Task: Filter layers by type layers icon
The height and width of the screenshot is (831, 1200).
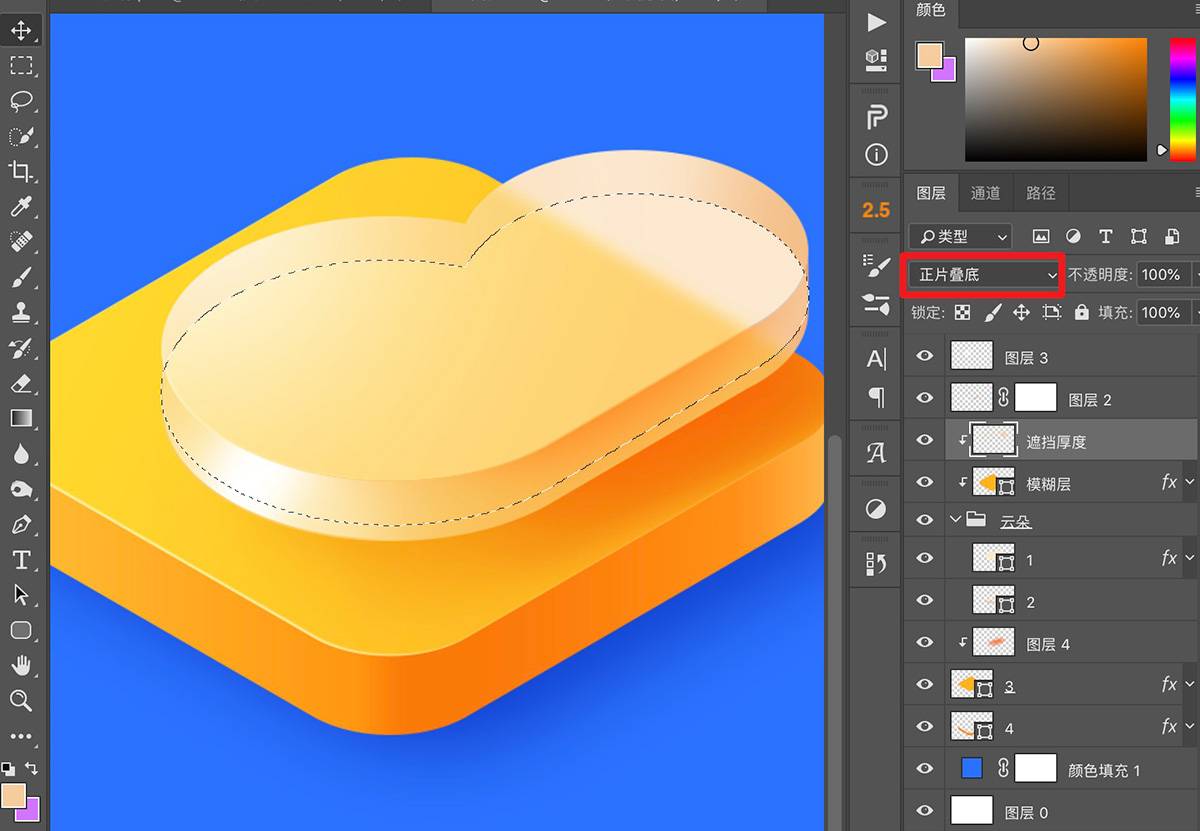Action: pyautogui.click(x=1105, y=237)
